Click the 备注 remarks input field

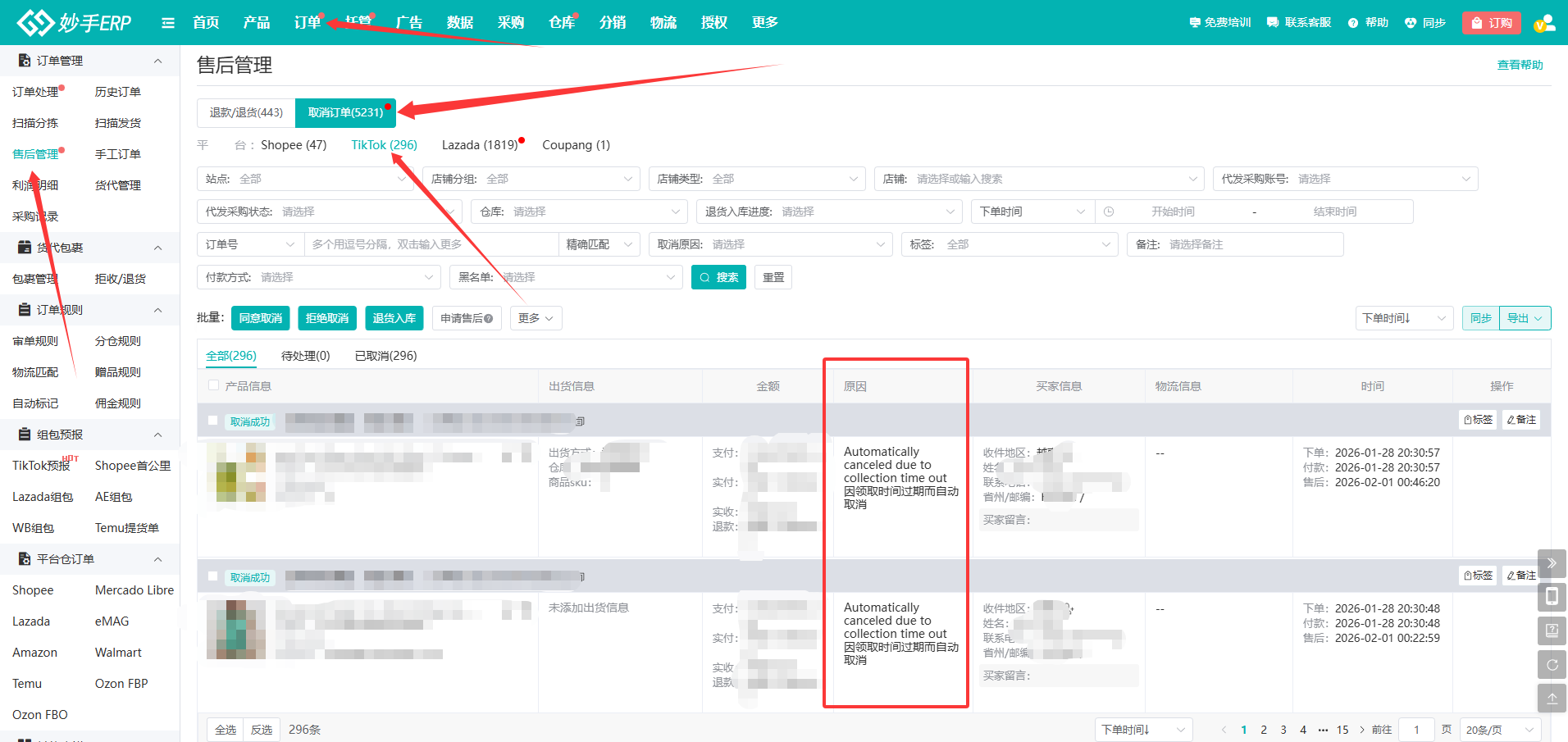(x=1235, y=244)
